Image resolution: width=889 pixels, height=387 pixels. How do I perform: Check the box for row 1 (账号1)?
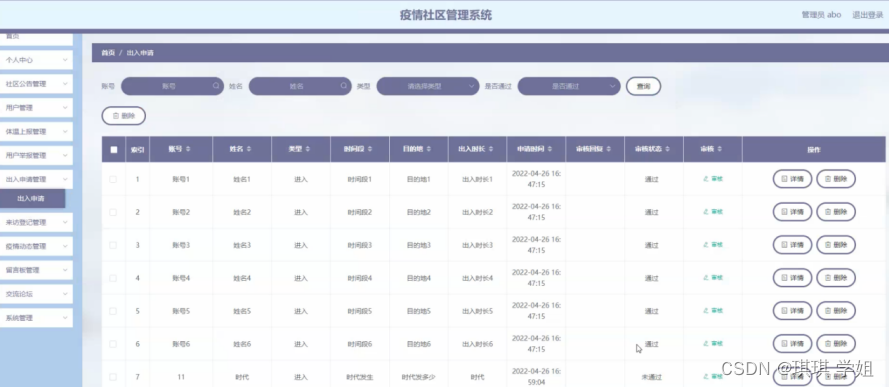pyautogui.click(x=113, y=179)
